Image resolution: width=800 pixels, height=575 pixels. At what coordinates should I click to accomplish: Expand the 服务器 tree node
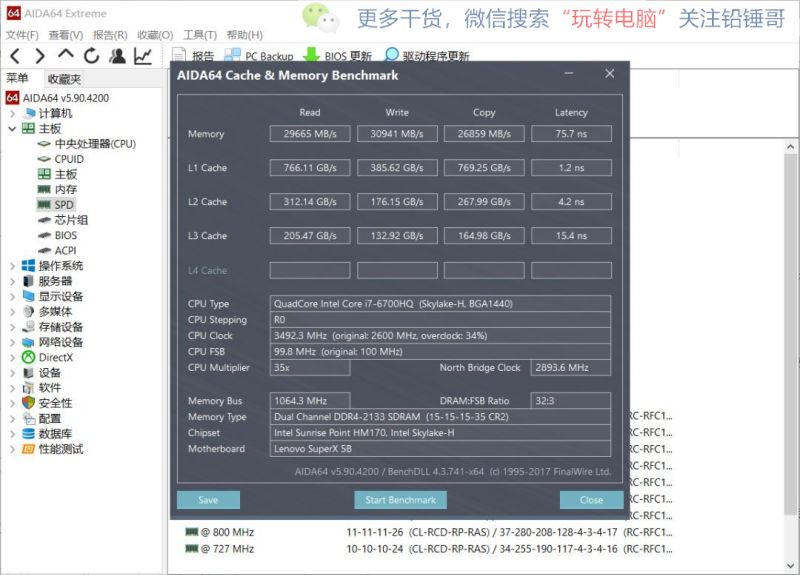pyautogui.click(x=13, y=281)
